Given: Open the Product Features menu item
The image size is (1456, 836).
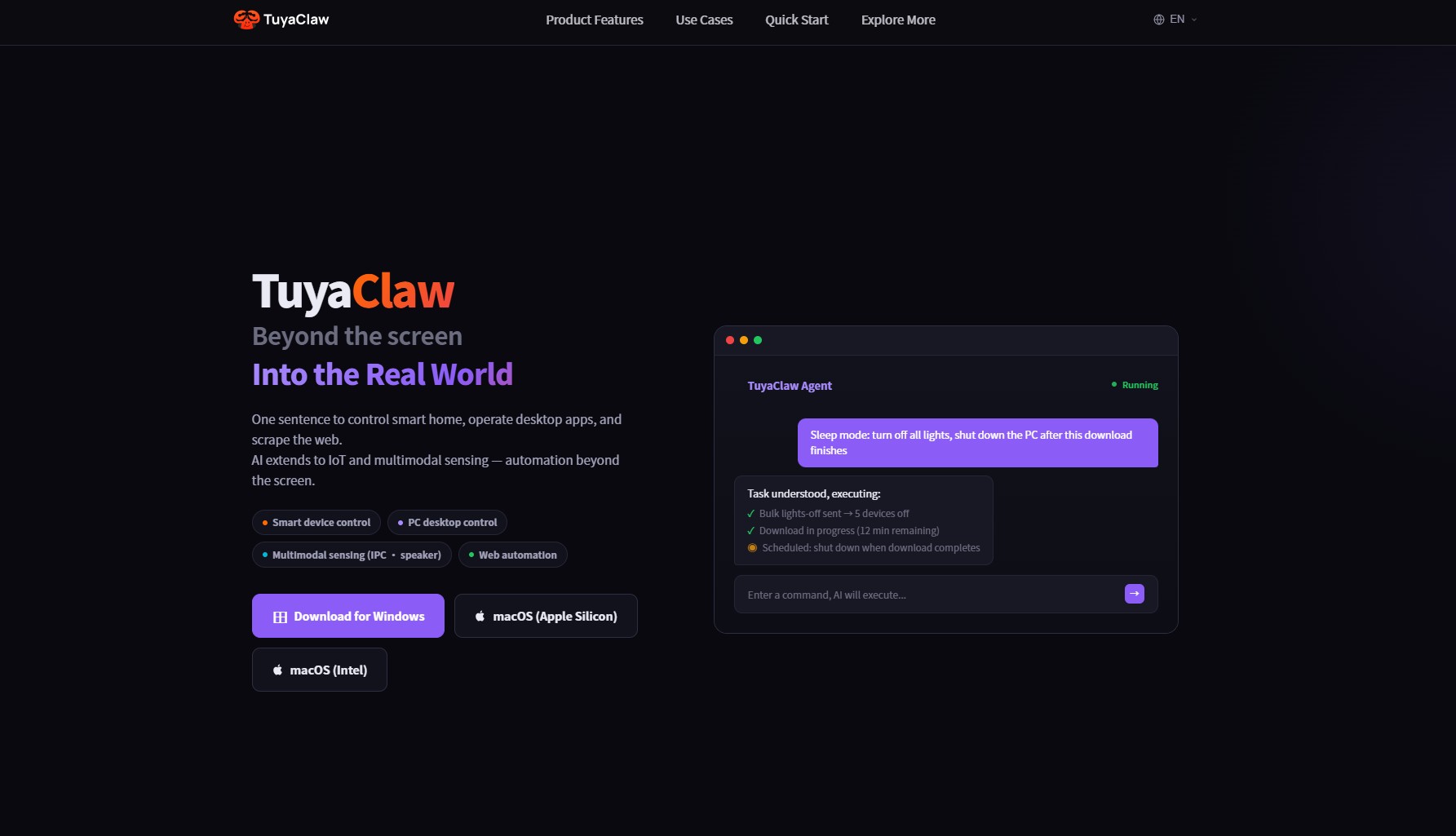Looking at the screenshot, I should (594, 20).
